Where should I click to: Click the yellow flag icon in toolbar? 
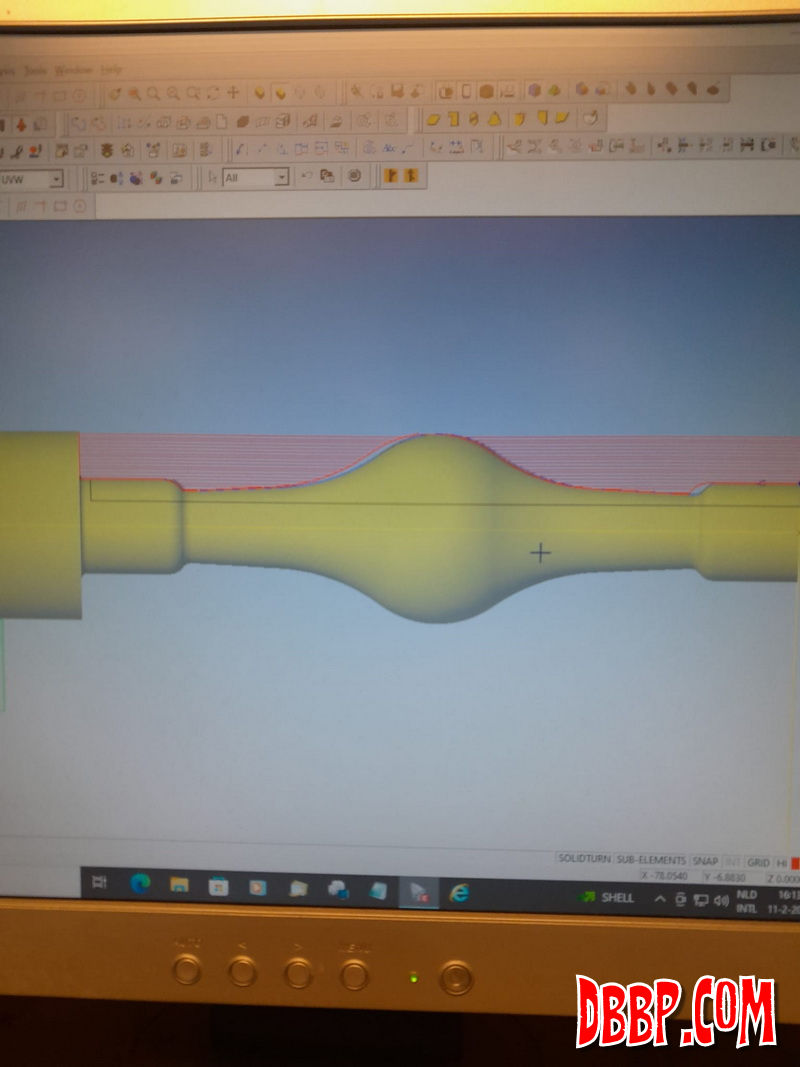(391, 177)
